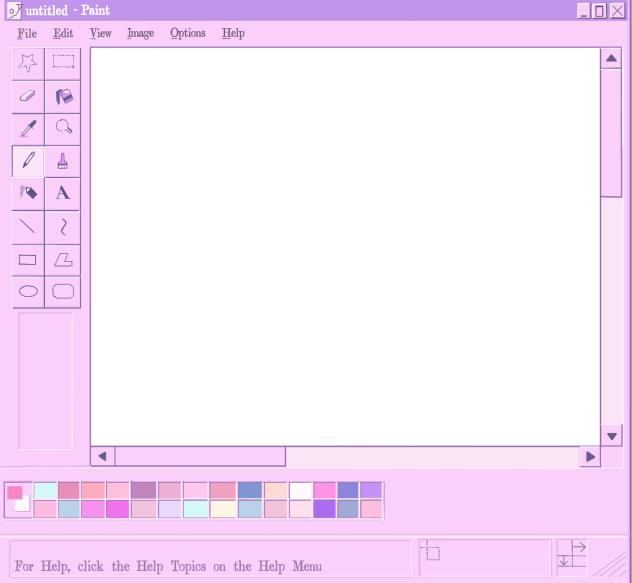
Task: Click the horizontal scrollbar right arrow
Action: click(x=590, y=456)
